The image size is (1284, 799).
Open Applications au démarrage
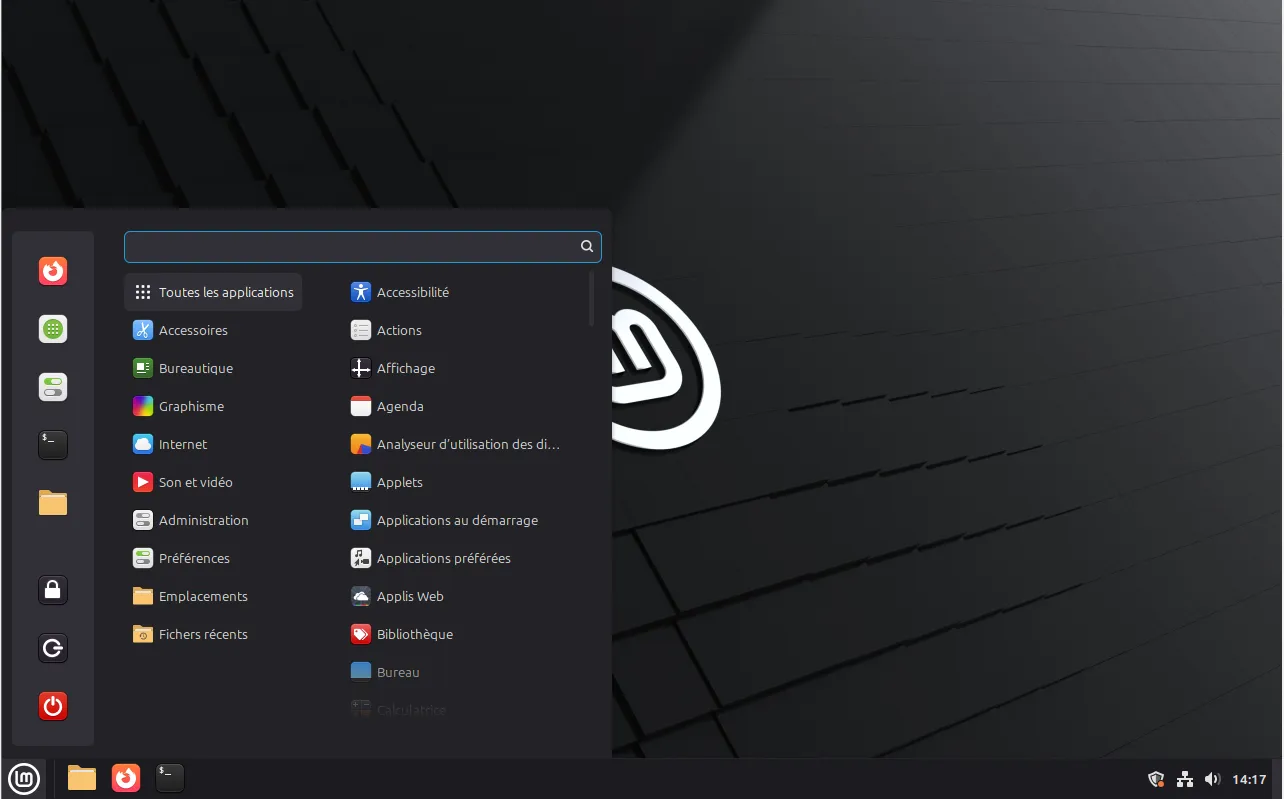click(456, 520)
